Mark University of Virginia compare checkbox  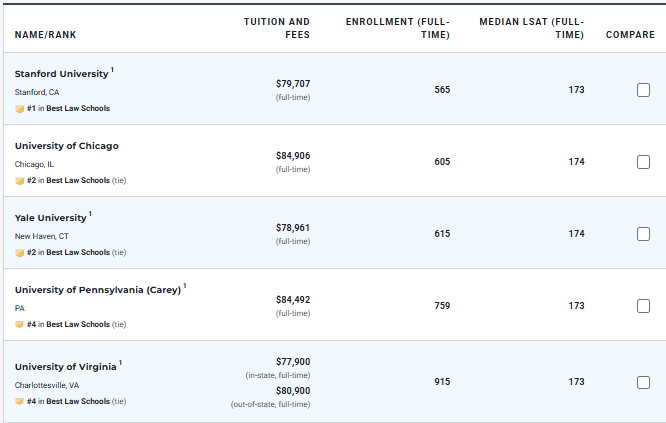[643, 382]
